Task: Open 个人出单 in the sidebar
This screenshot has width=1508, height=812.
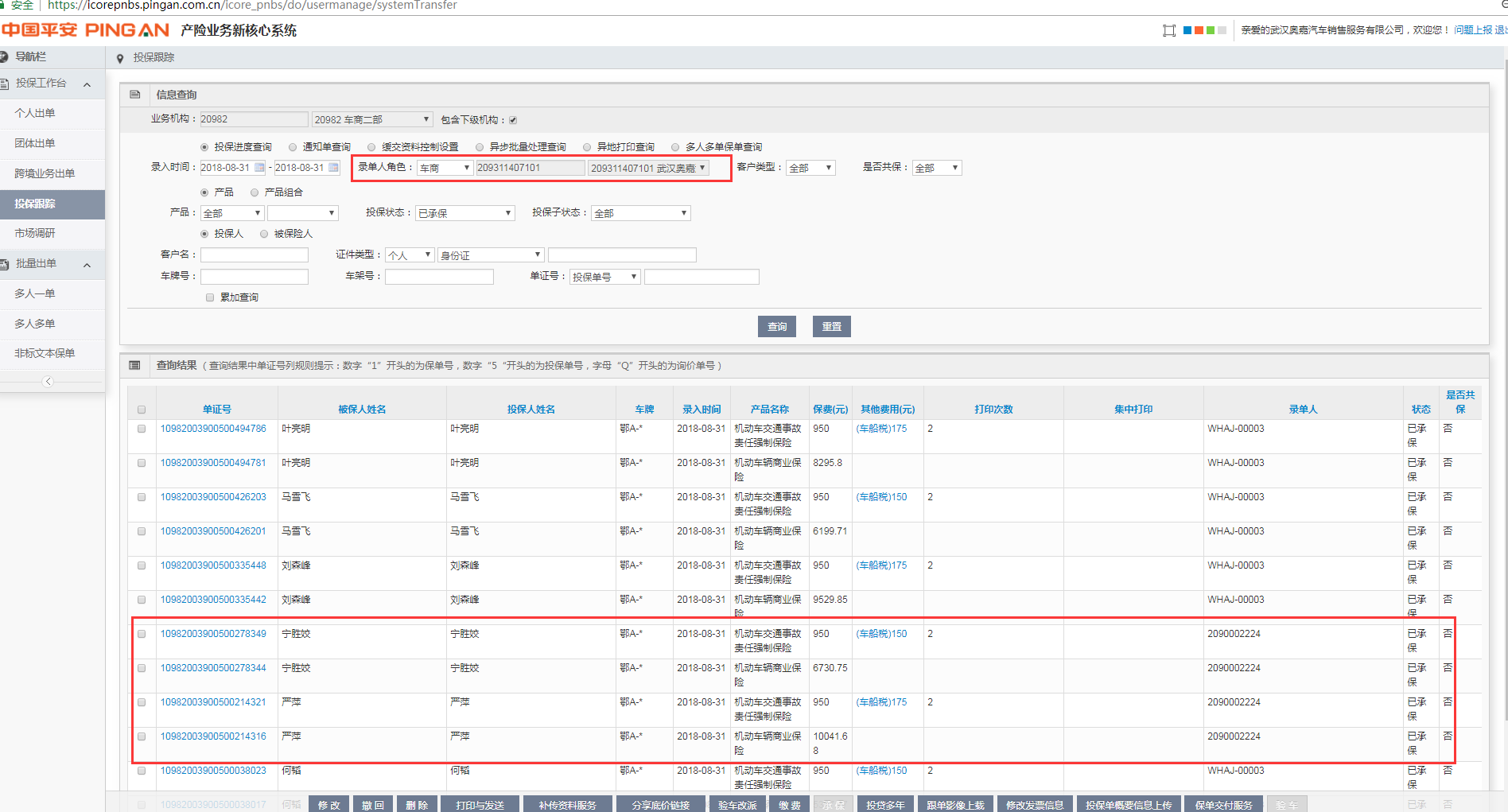Action: (x=35, y=113)
